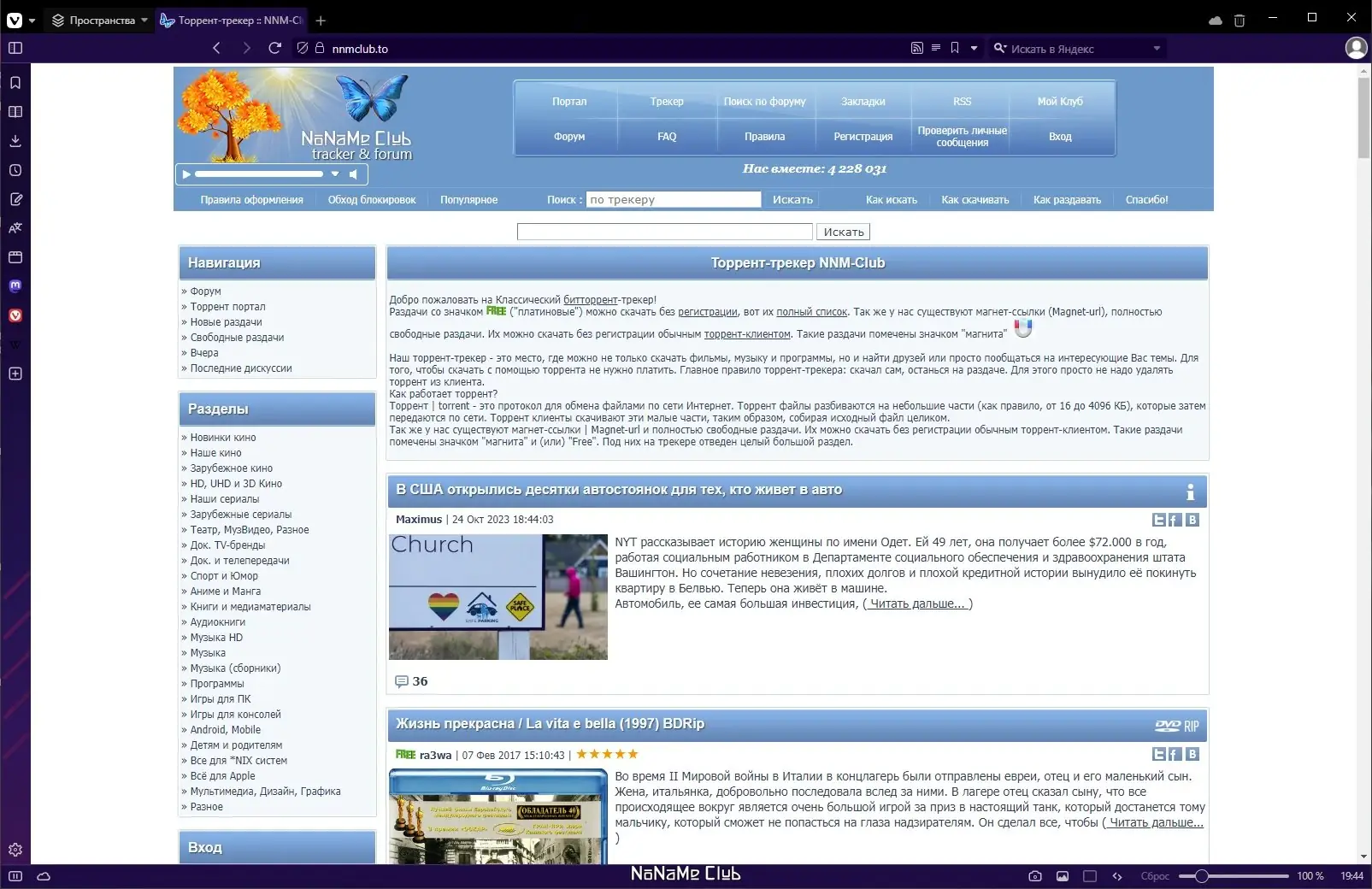Focus the по трекеру search field

click(674, 200)
